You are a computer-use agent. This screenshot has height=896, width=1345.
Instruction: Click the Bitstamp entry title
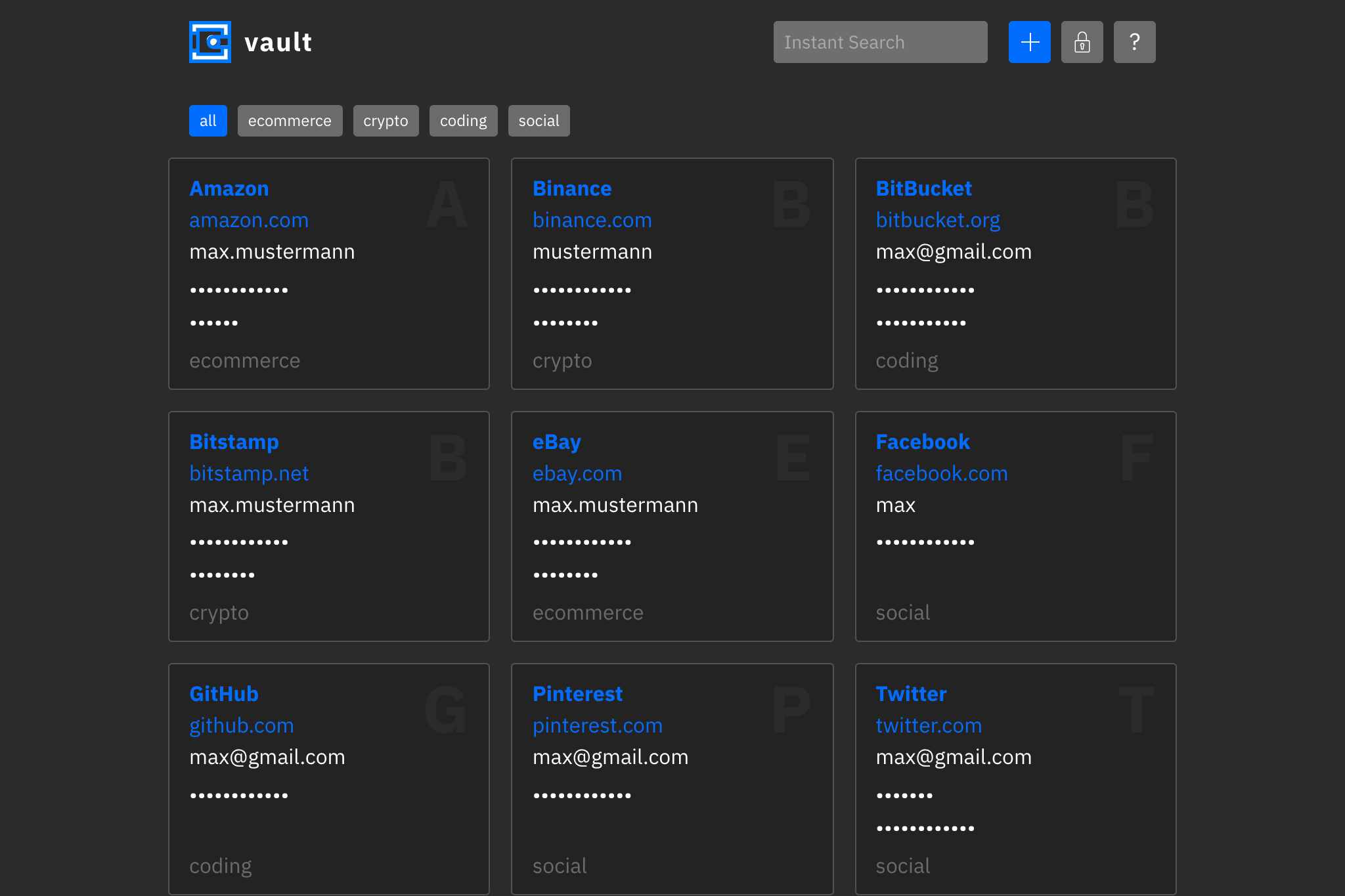click(x=234, y=442)
